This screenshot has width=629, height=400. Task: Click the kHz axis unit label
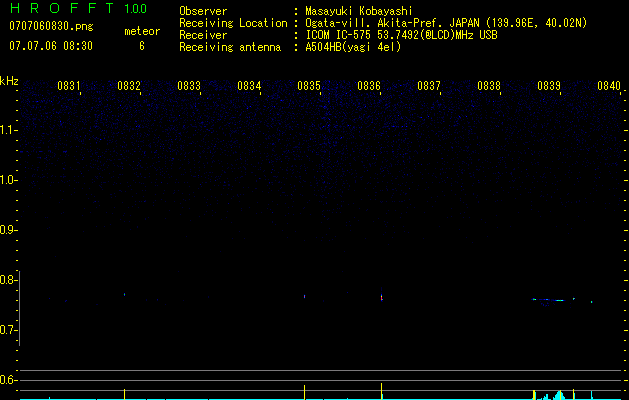(x=9, y=81)
